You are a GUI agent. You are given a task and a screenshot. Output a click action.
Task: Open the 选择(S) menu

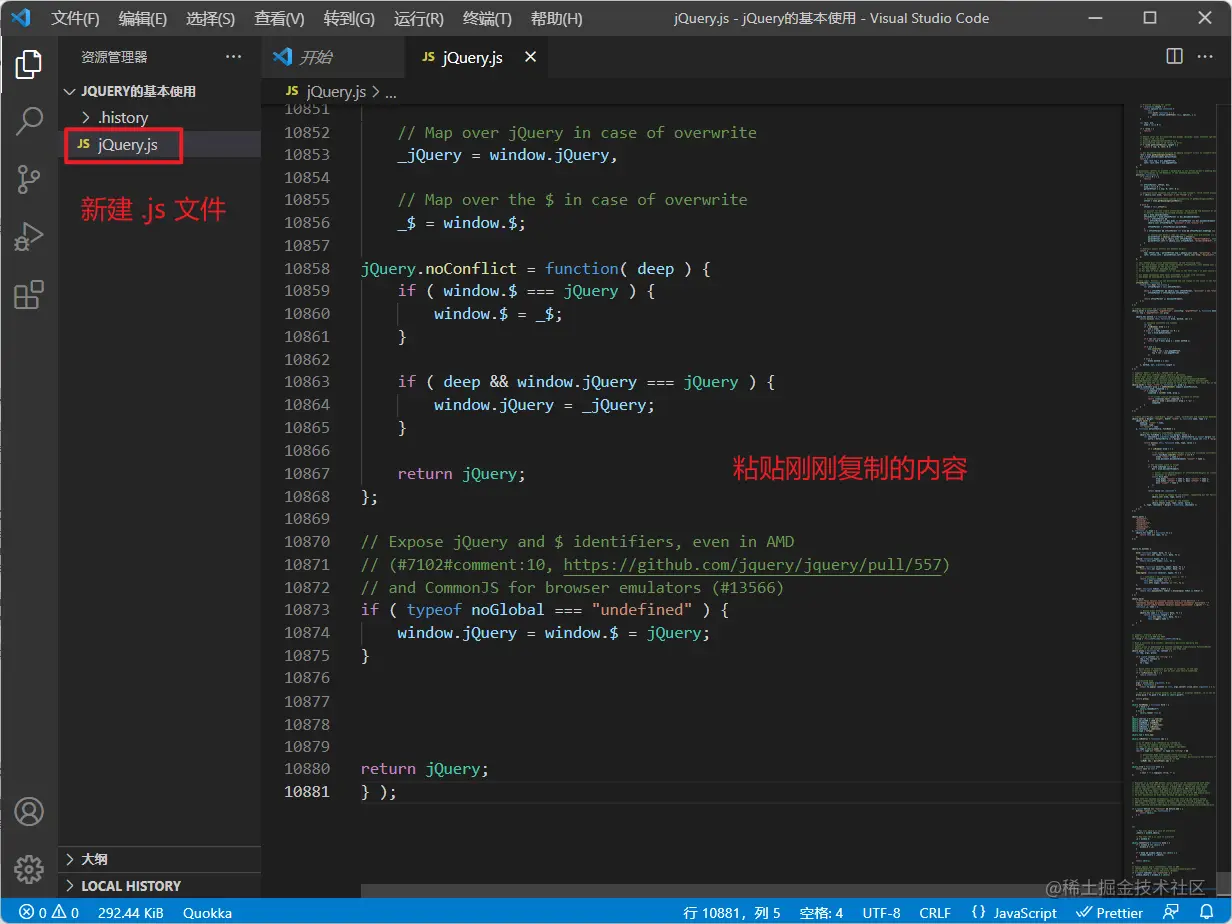click(210, 19)
